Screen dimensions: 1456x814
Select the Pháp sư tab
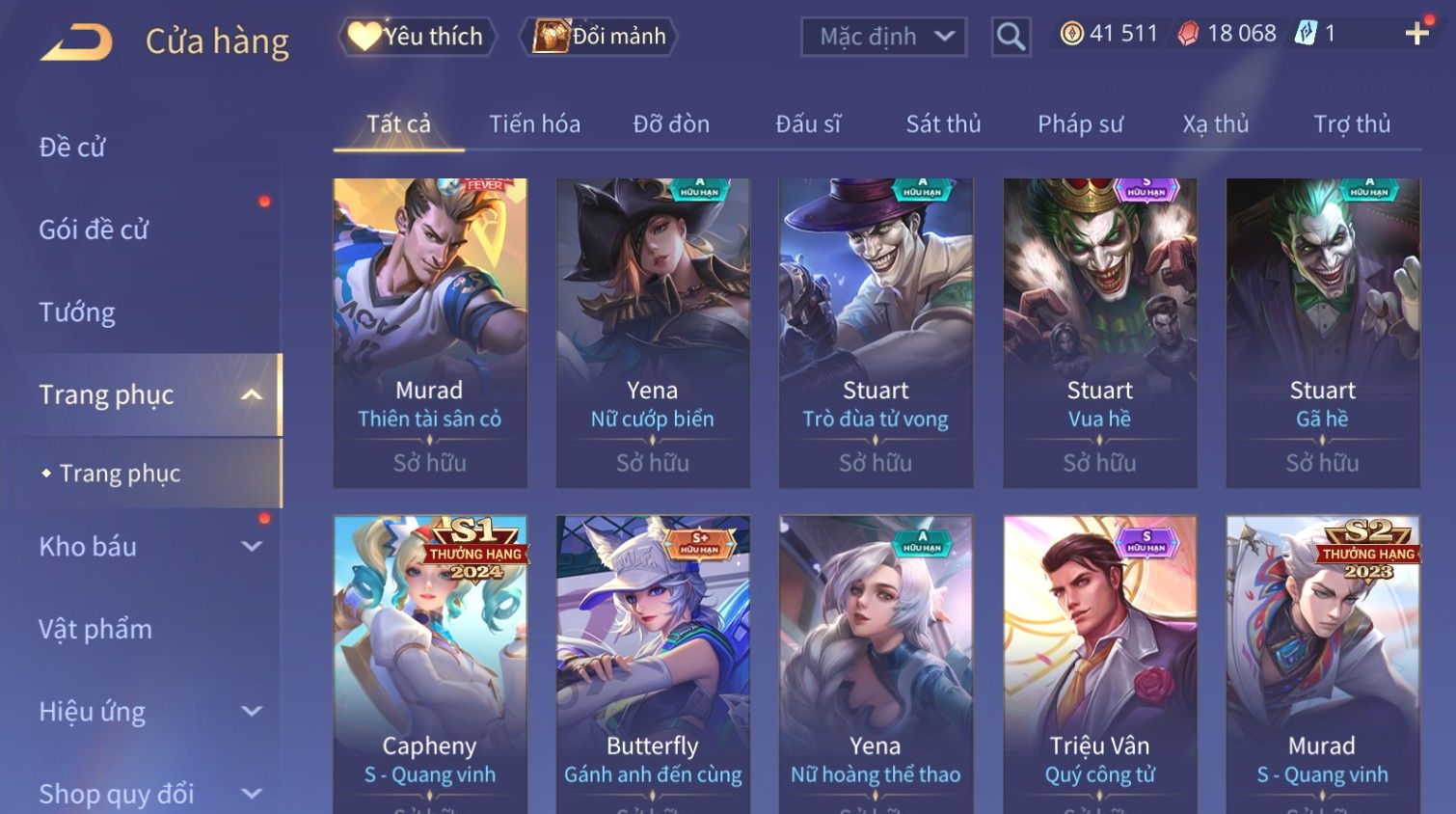[1080, 124]
